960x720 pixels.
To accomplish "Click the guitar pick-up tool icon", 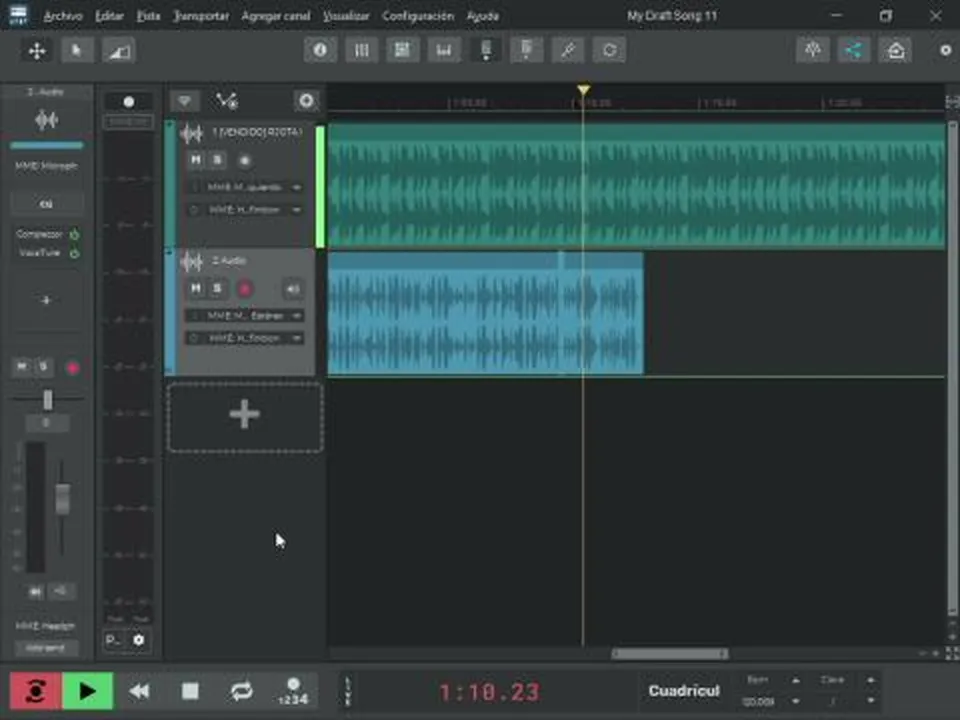I will point(568,50).
